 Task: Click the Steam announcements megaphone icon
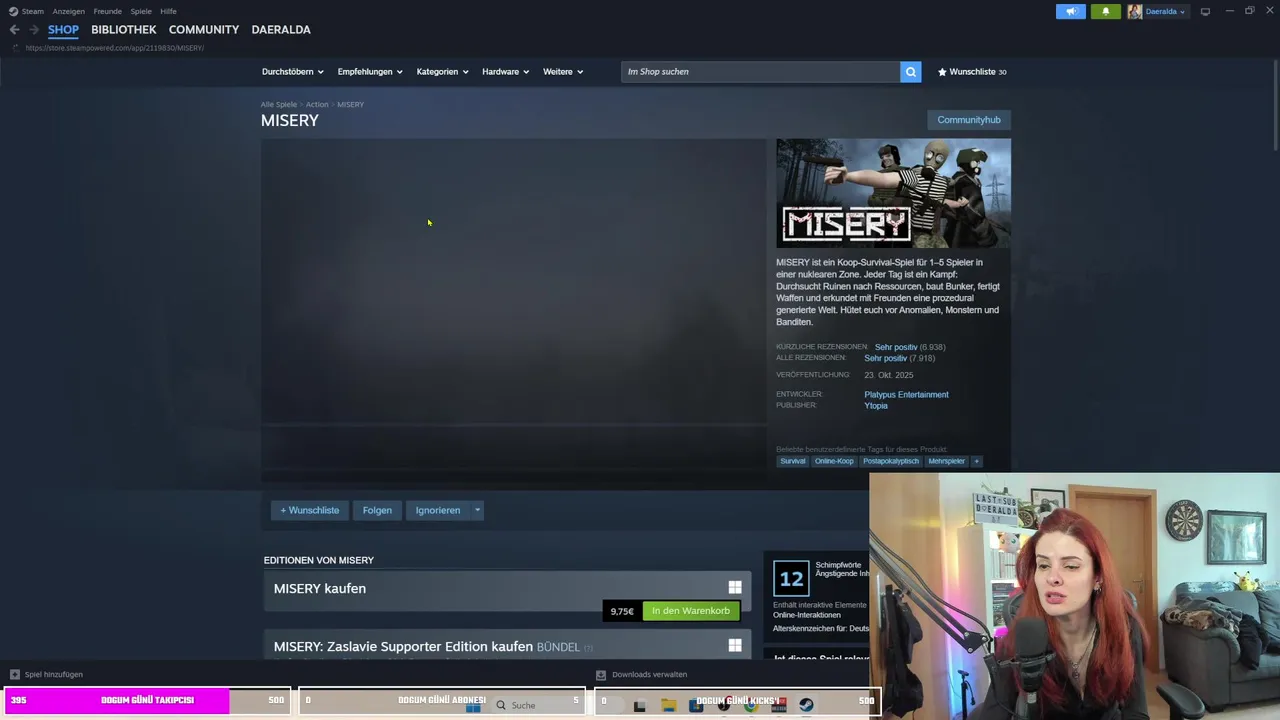[x=1070, y=12]
